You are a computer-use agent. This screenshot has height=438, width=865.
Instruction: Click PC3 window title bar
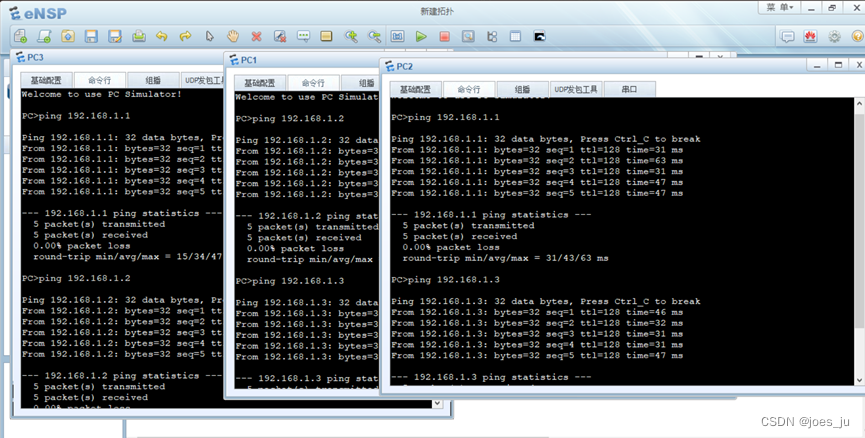pos(118,57)
